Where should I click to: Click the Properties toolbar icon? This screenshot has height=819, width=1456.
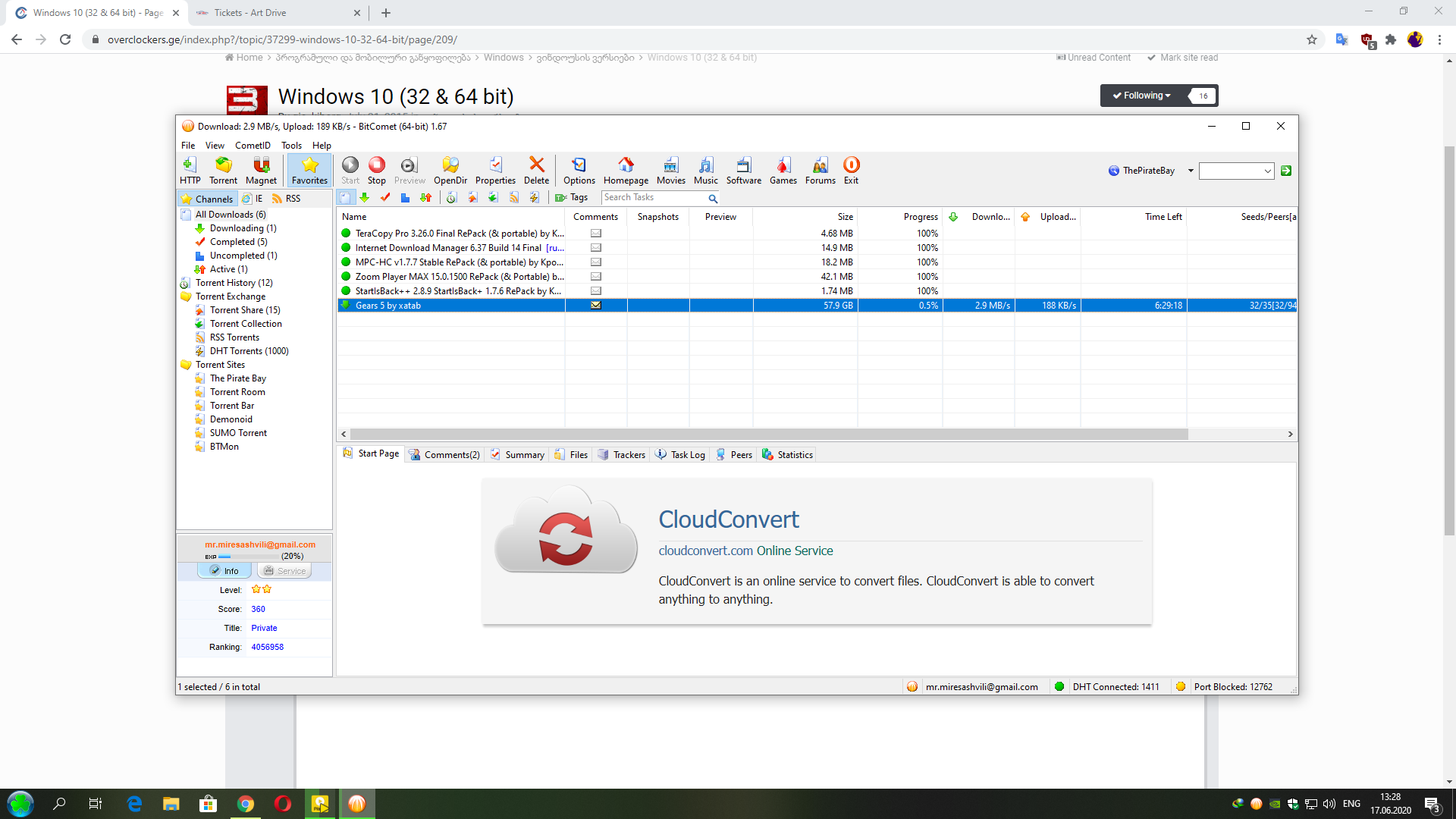495,170
